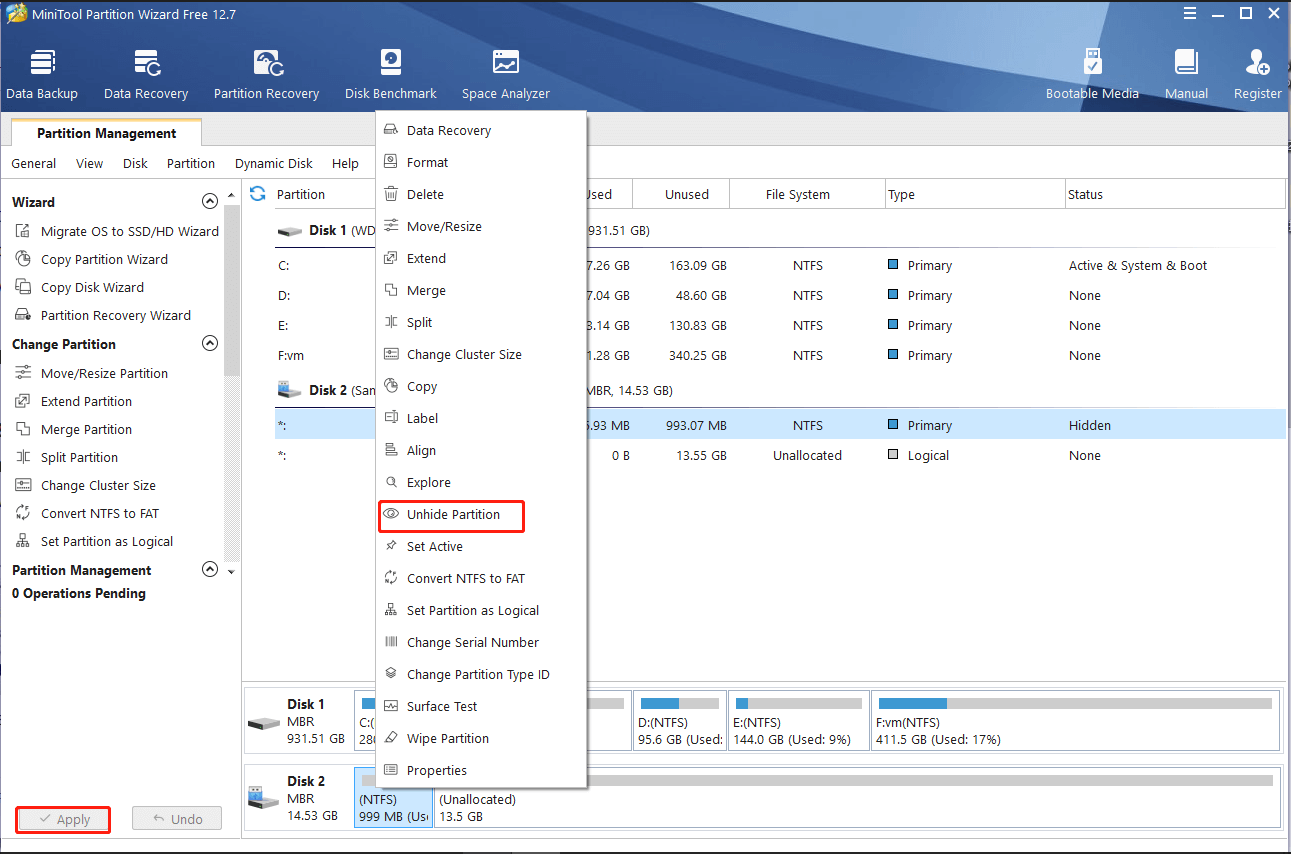Choose Merge Partition in sidebar
This screenshot has width=1291, height=854.
pyautogui.click(x=74, y=429)
